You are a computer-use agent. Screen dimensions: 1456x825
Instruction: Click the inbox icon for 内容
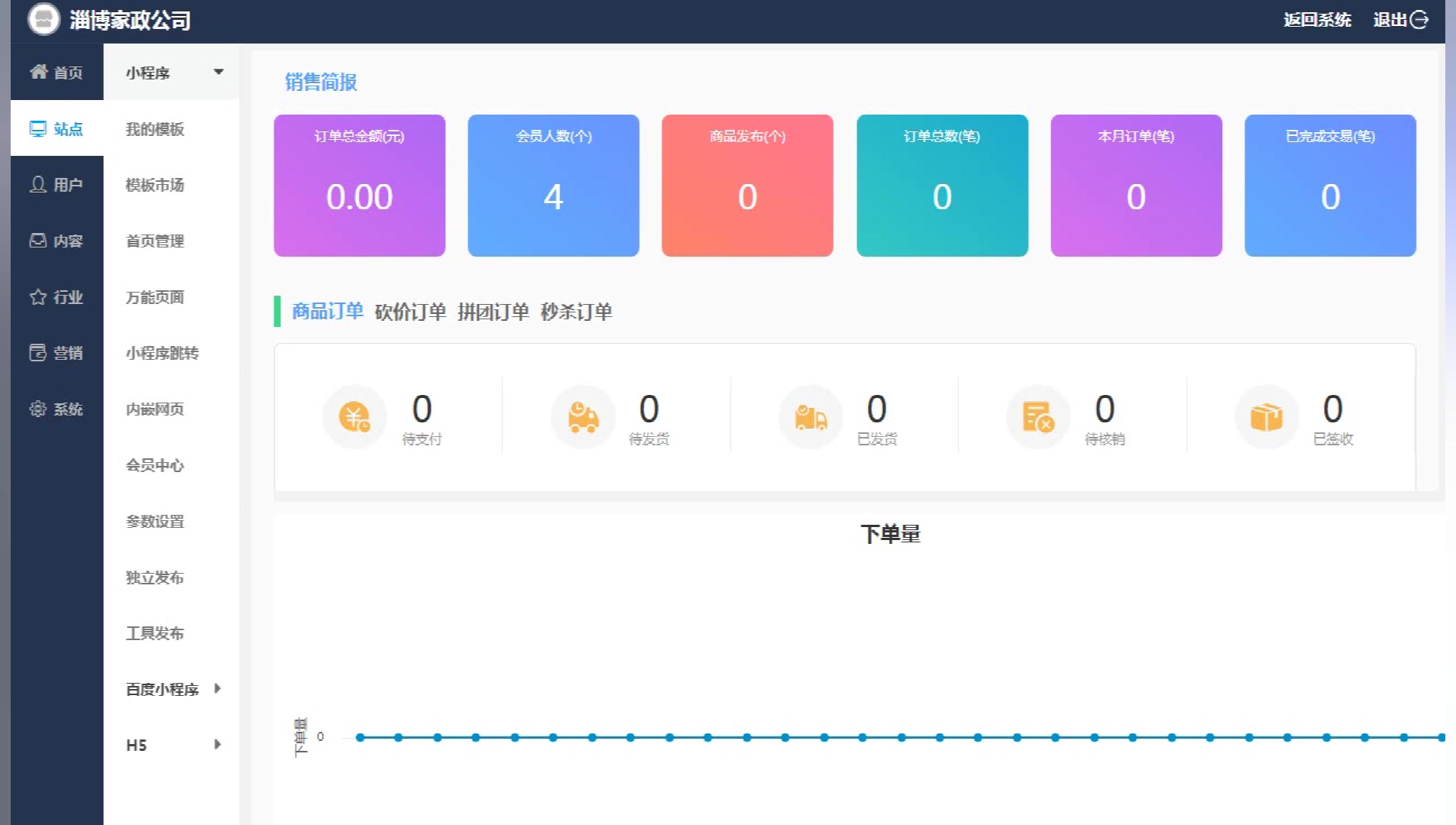point(38,241)
